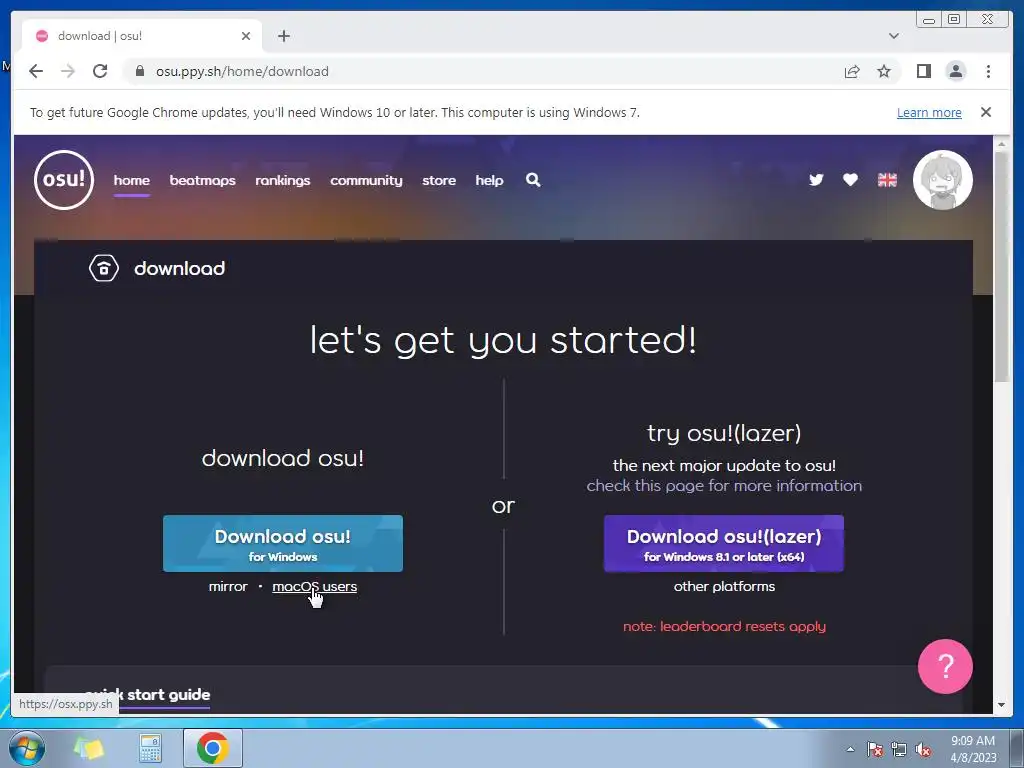Open Chrome's side panel icon
The image size is (1024, 768).
[x=923, y=71]
